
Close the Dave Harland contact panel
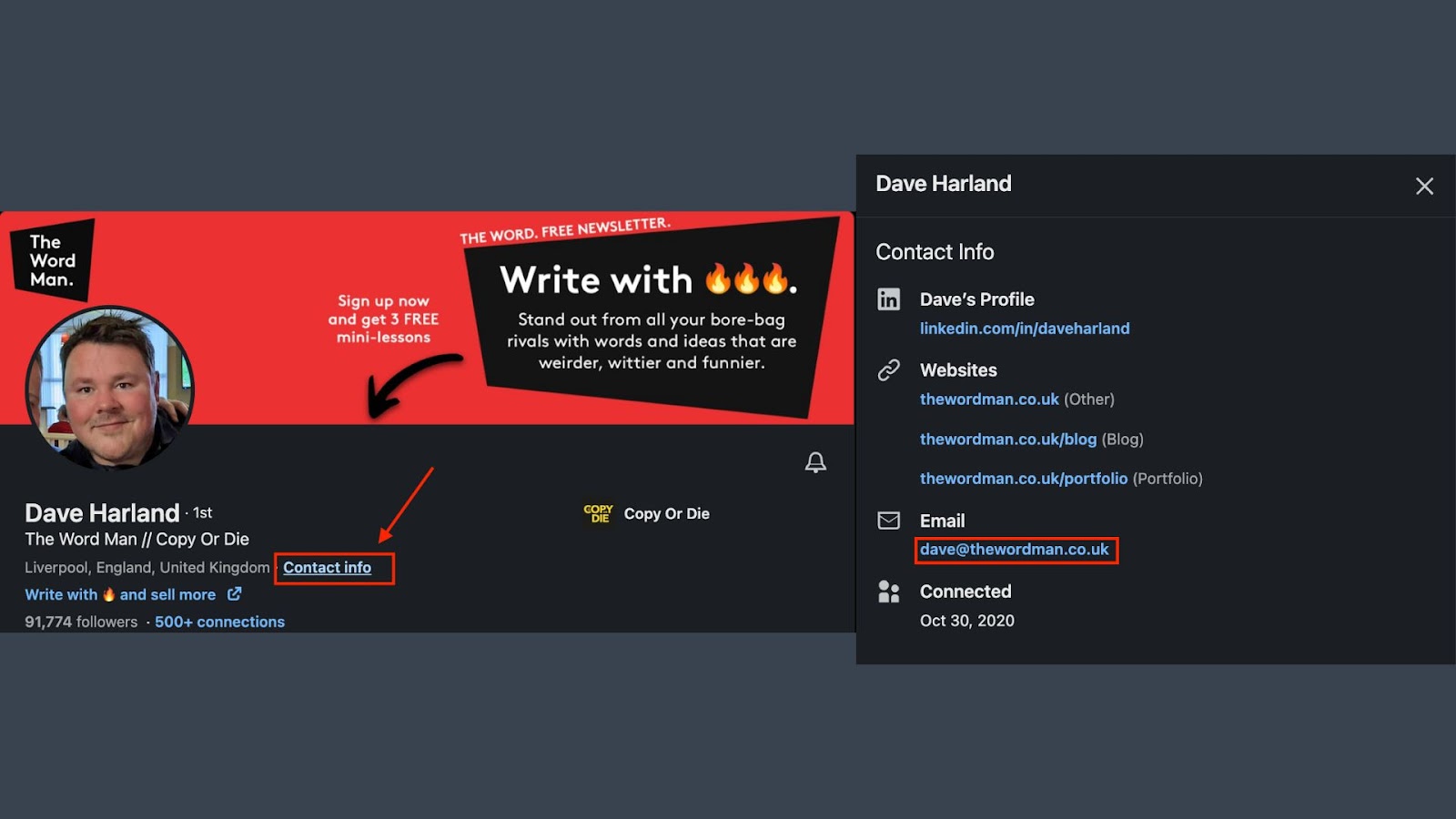pyautogui.click(x=1424, y=187)
